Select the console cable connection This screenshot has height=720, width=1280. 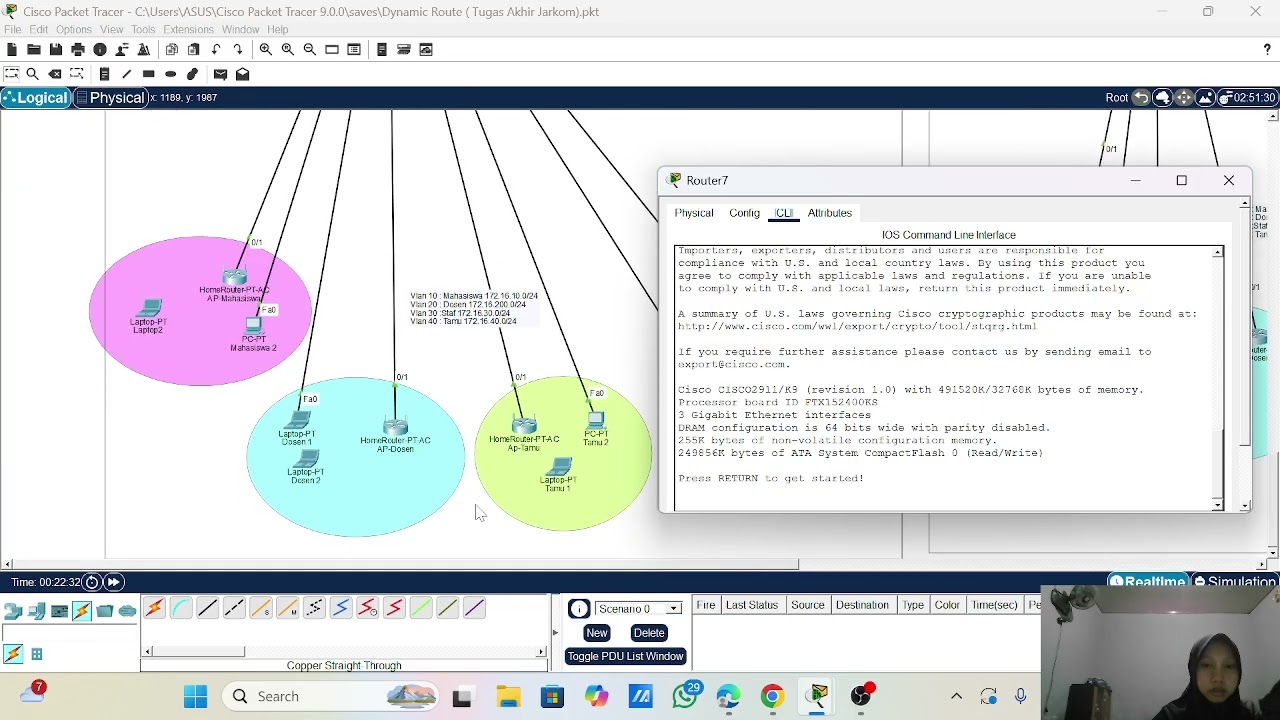click(x=181, y=608)
